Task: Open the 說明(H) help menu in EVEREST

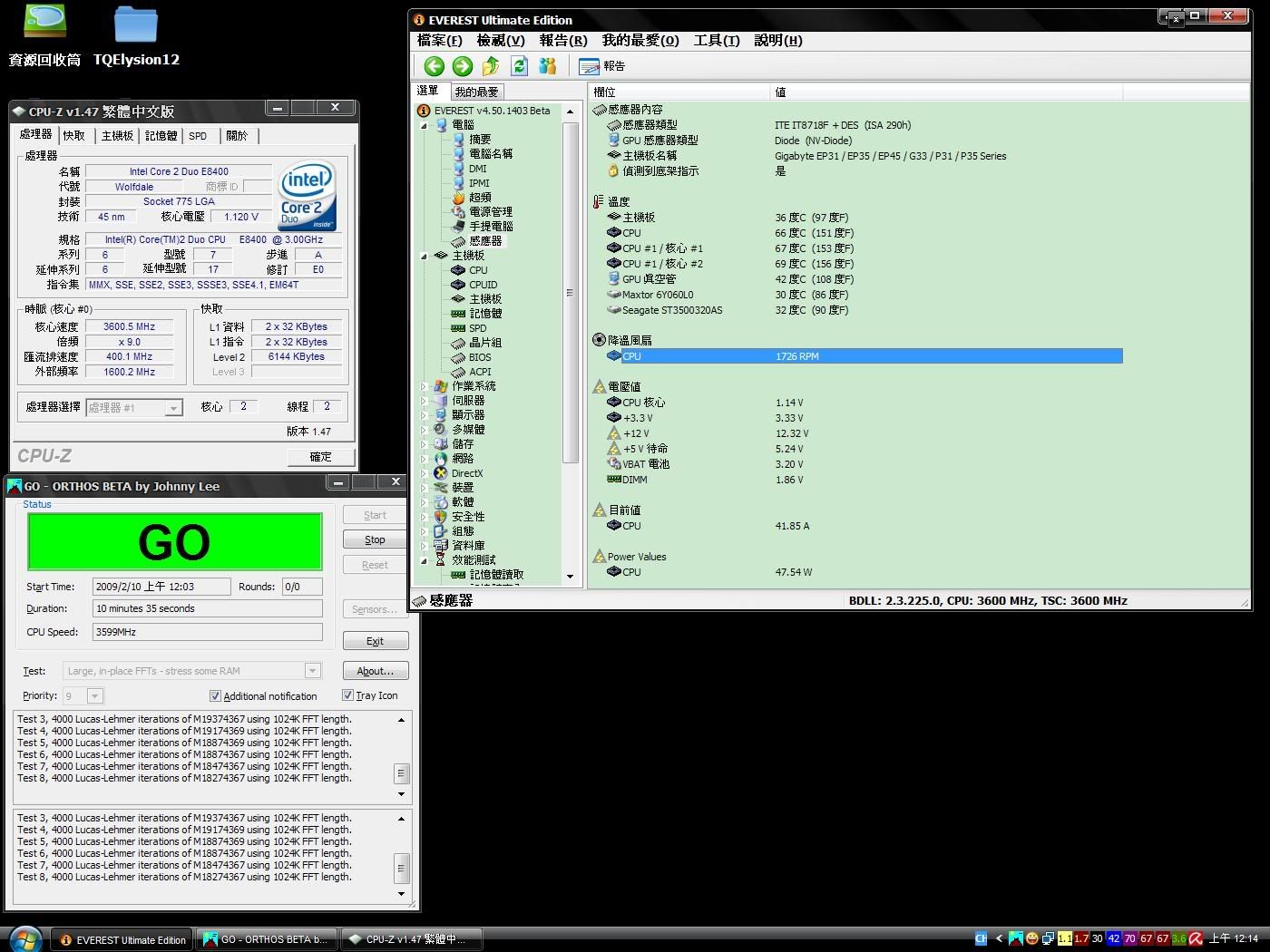Action: [778, 41]
